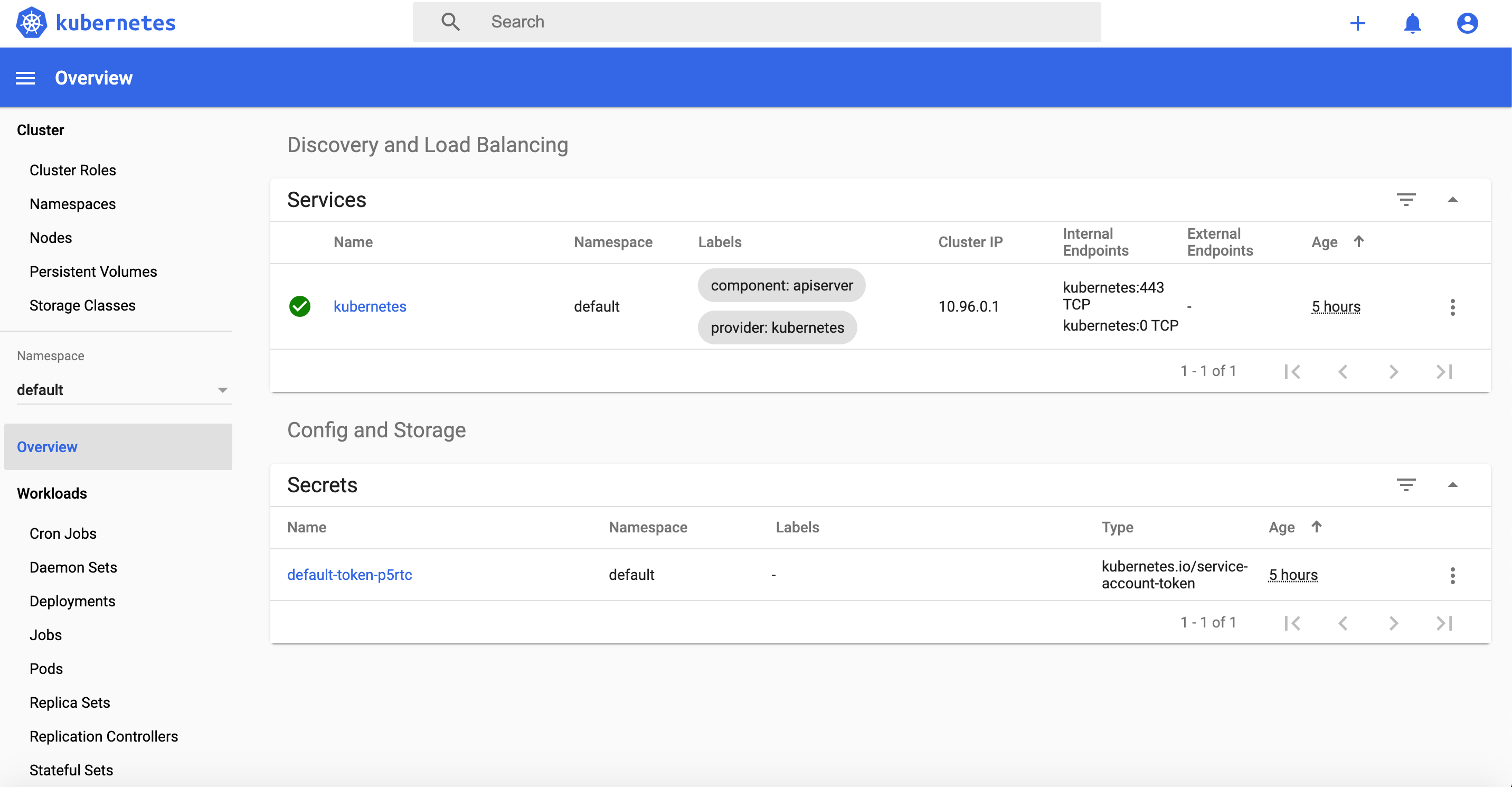Sort Secrets by Age column arrow

[1317, 527]
